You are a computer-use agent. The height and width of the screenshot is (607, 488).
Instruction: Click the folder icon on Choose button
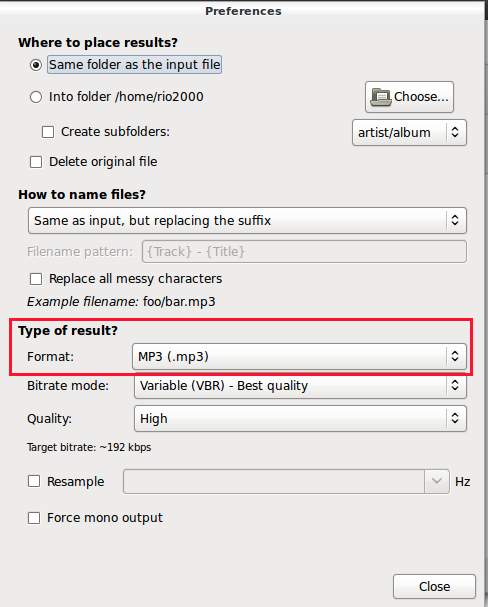pos(380,97)
